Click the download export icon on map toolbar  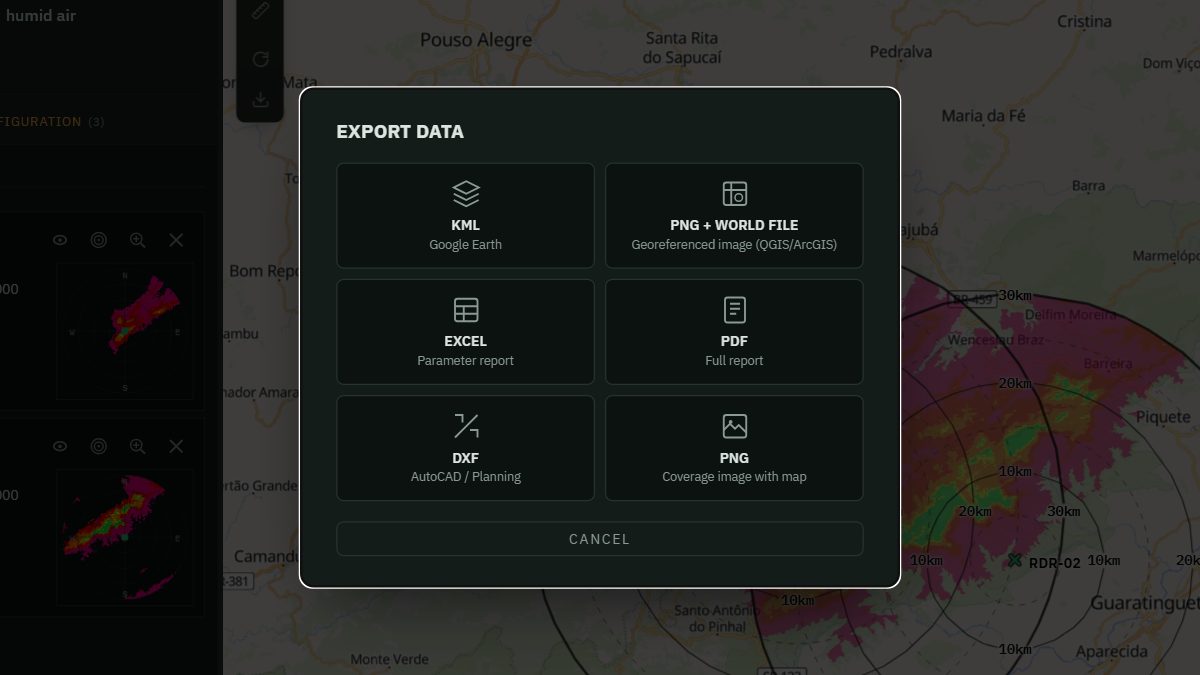point(260,99)
